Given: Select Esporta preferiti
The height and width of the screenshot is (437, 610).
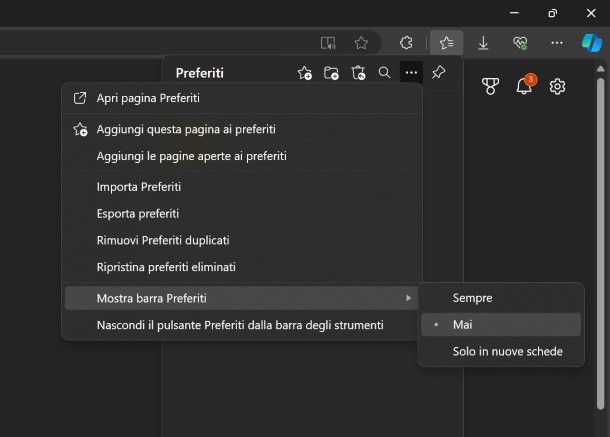Looking at the screenshot, I should tap(242, 214).
